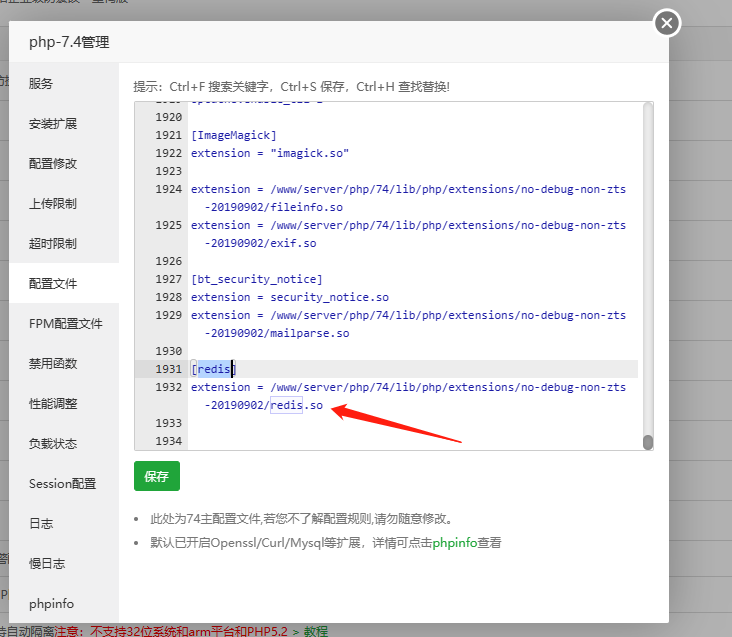Select the 超时限制 tab
This screenshot has width=732, height=637.
pos(64,244)
